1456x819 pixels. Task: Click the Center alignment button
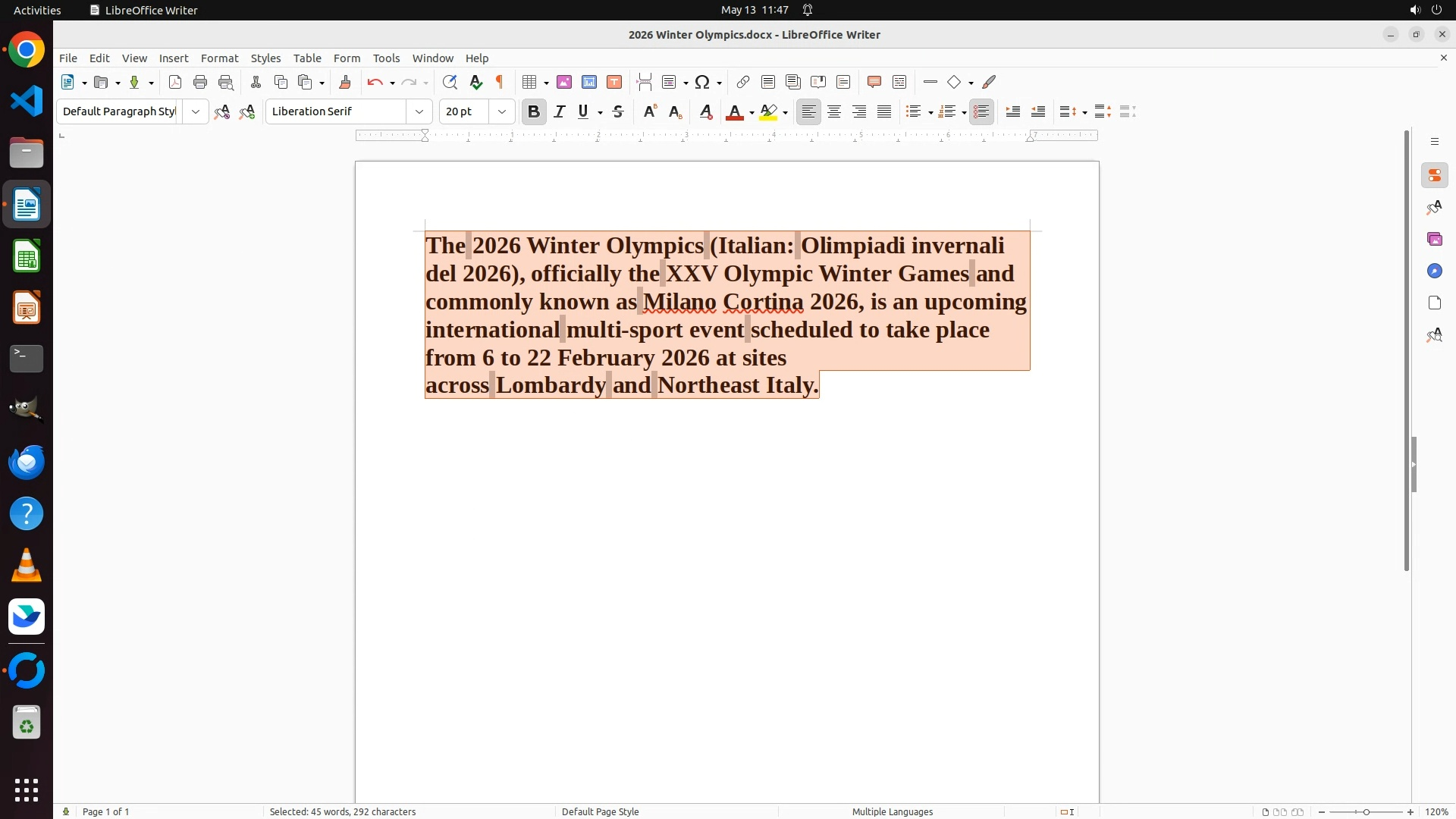point(834,111)
